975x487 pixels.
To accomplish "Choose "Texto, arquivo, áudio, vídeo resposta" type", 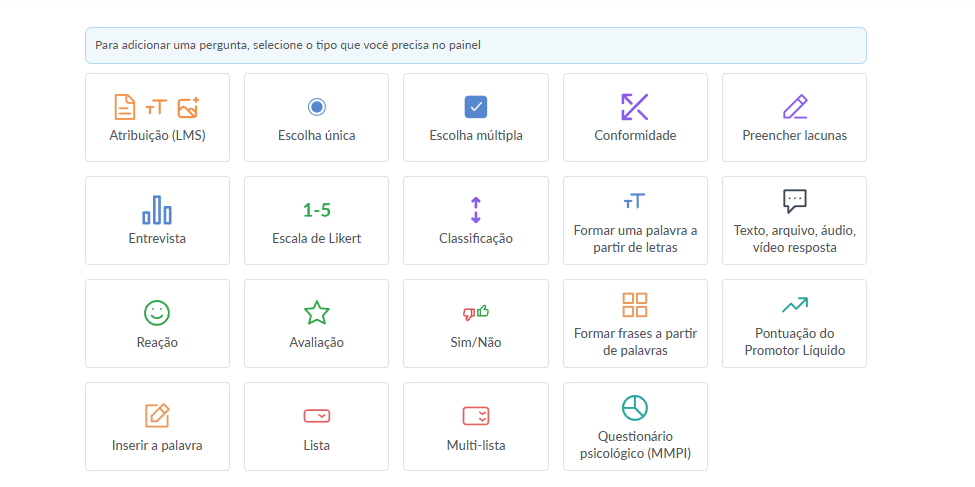I will point(795,221).
